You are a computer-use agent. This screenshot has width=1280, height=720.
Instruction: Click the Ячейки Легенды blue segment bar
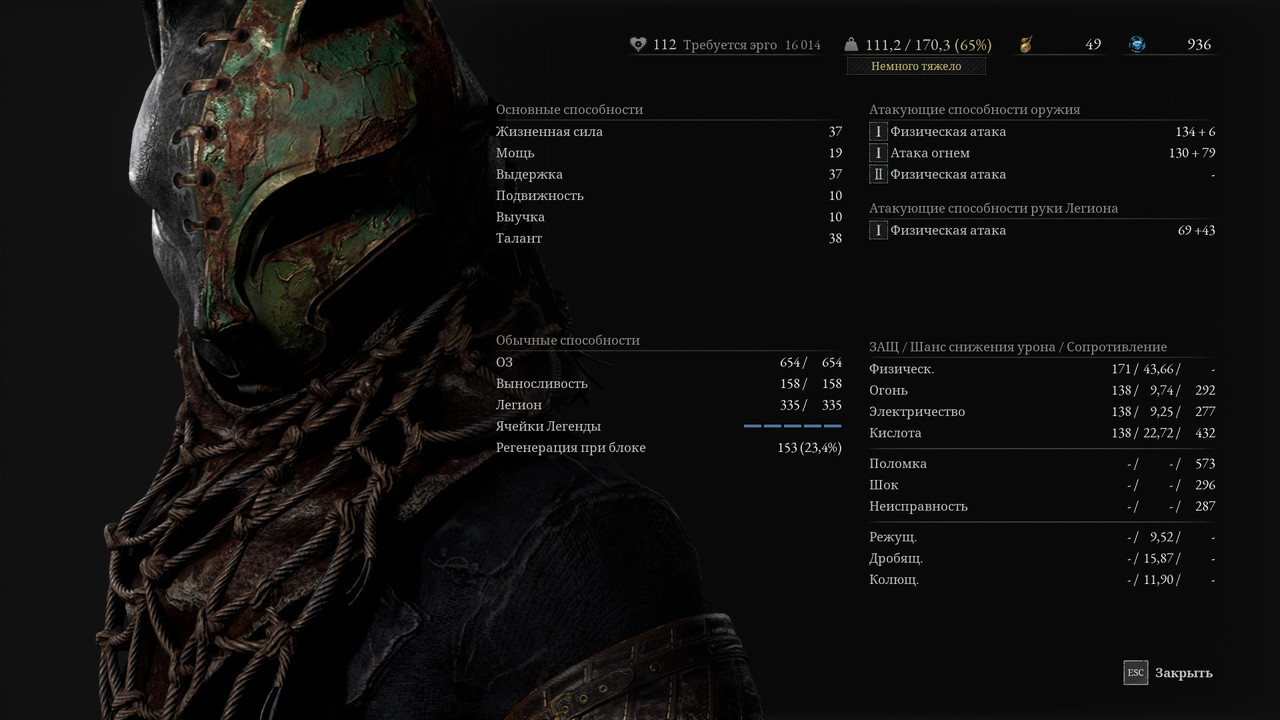tap(793, 426)
